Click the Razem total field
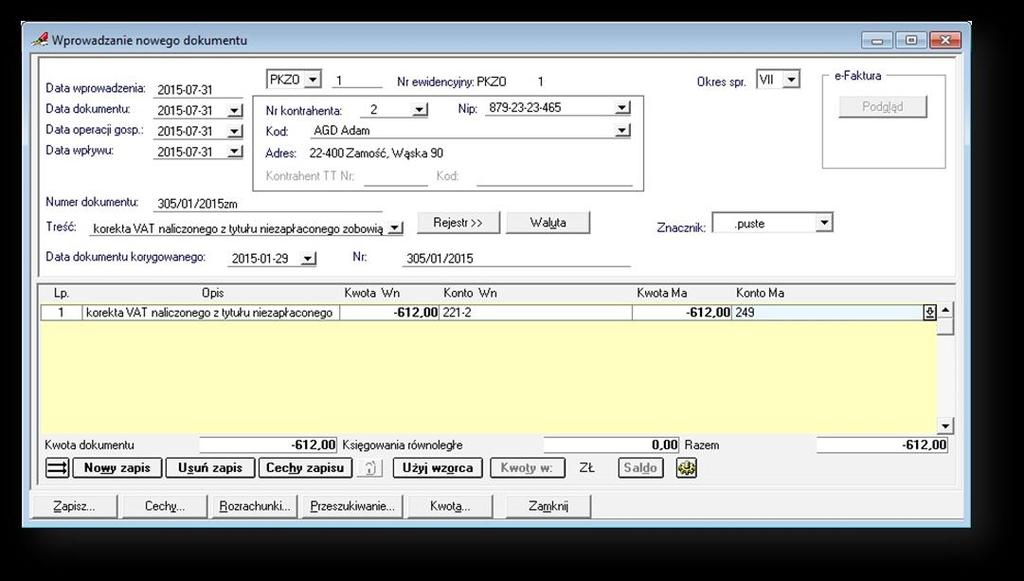 point(882,445)
